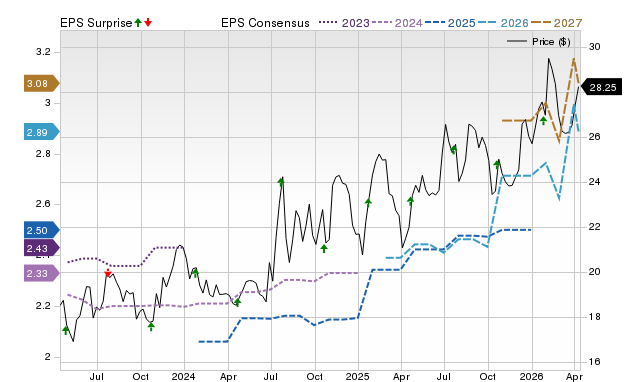This screenshot has height=382, width=640.
Task: Select the 2026 light blue legend entry
Action: point(503,23)
